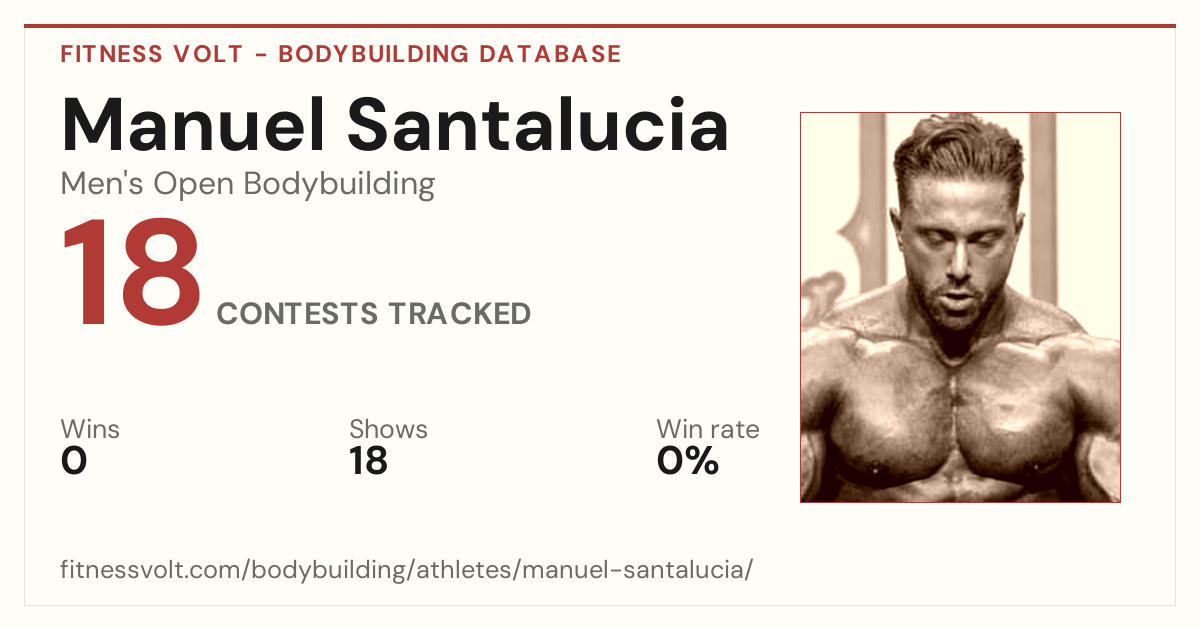Screen dimensions: 1200x630
Task: Click the word 'TRACKED' beside the count
Action: tap(460, 314)
